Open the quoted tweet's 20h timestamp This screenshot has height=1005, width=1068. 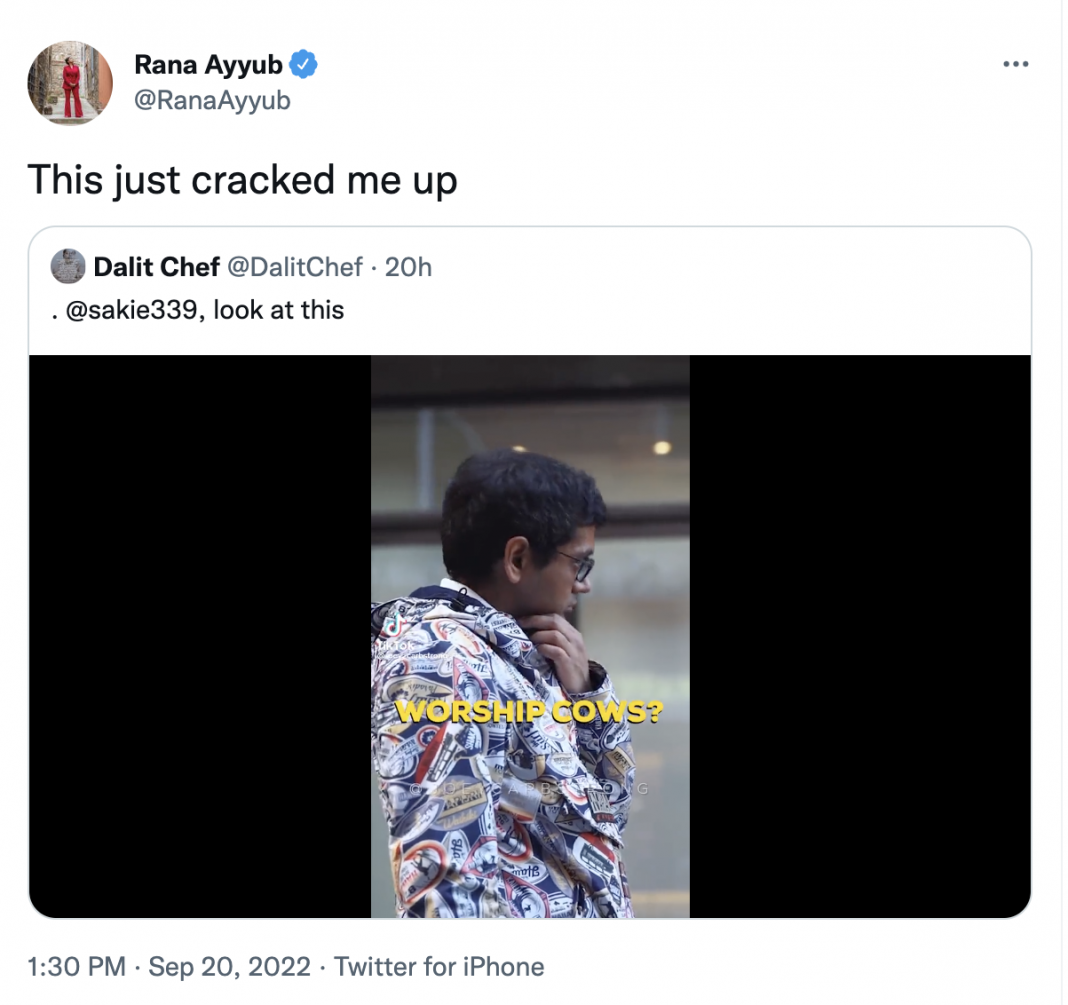click(x=408, y=267)
